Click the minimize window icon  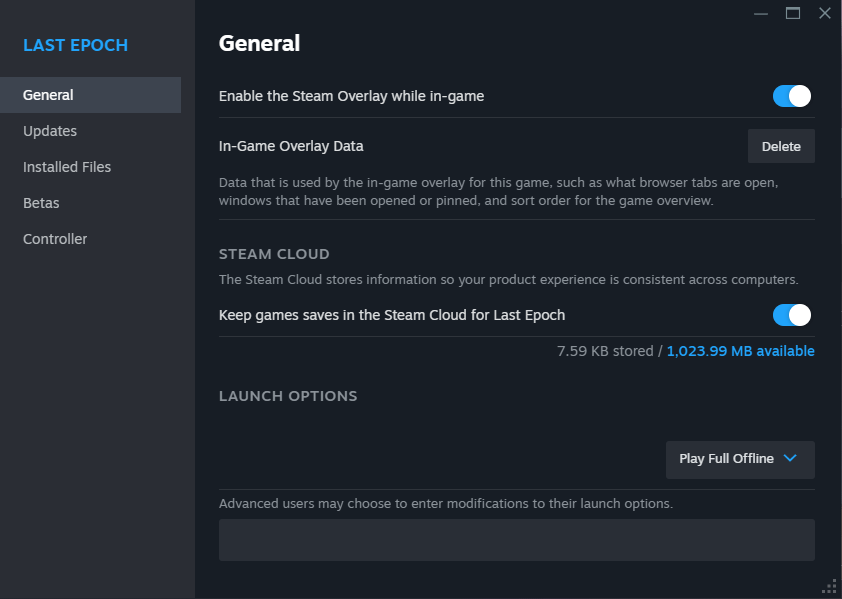761,13
